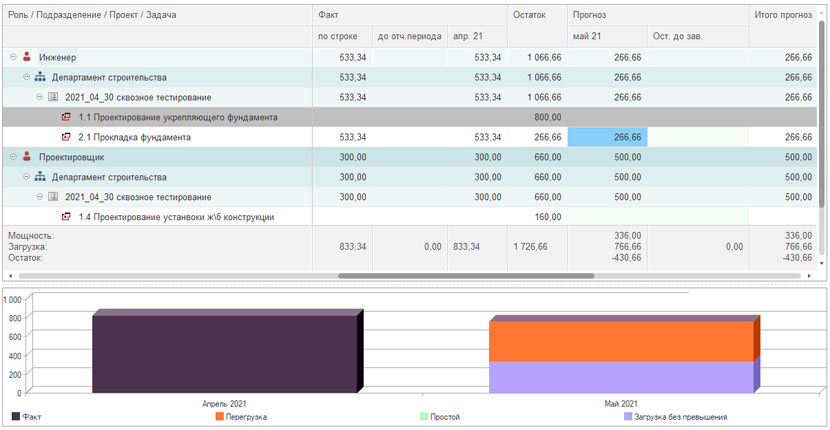Click the Перегрузка orange legend swatch
Viewport: 830px width, 430px height.
220,417
